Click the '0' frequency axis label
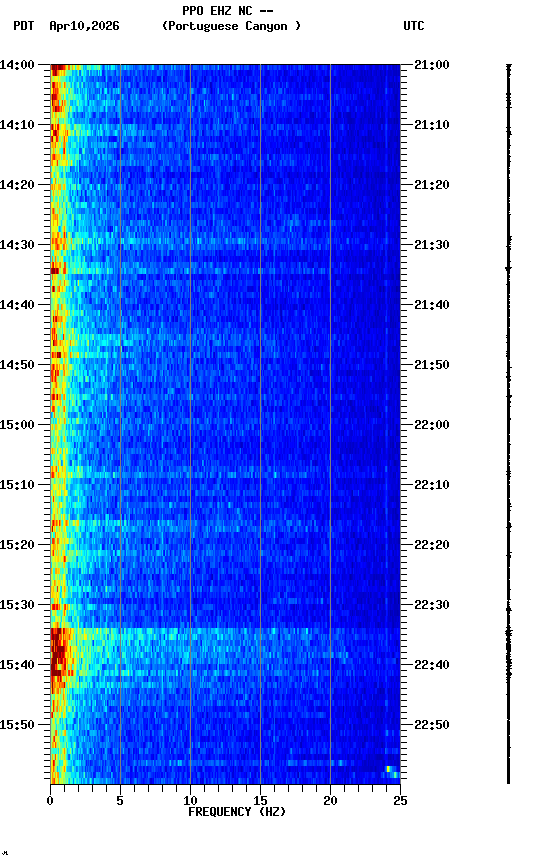This screenshot has width=552, height=864. tap(50, 801)
